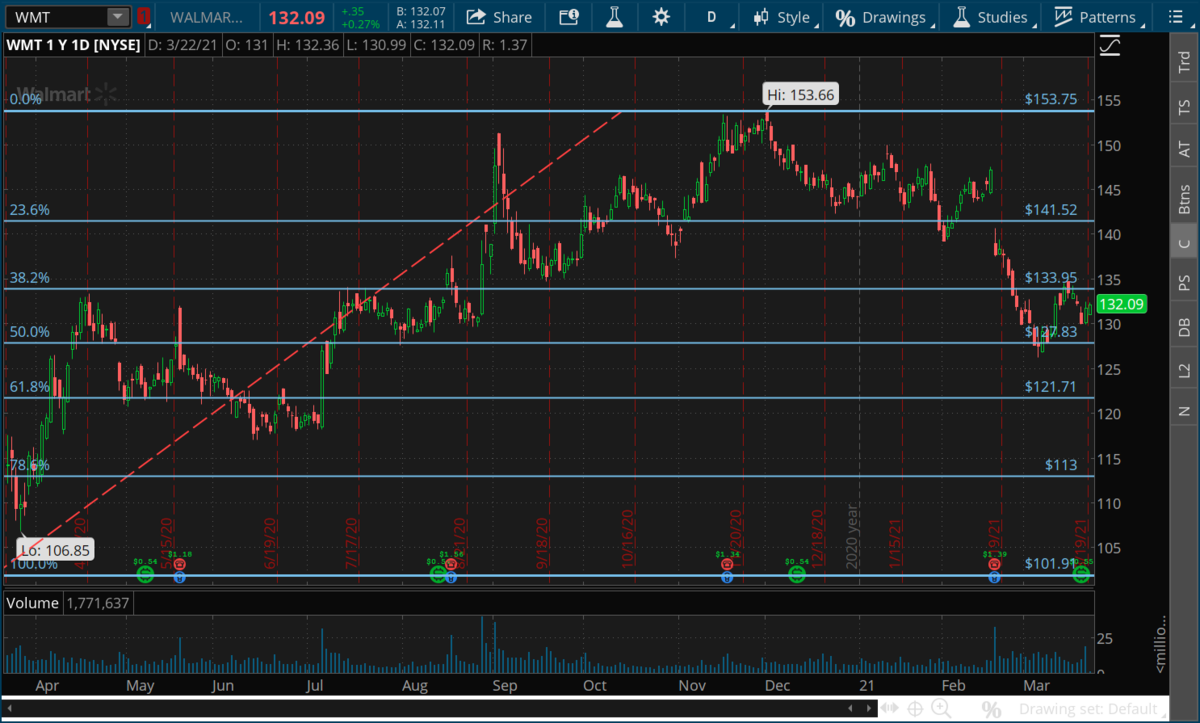Click the $153.75 Fibonacci level label

1050,99
